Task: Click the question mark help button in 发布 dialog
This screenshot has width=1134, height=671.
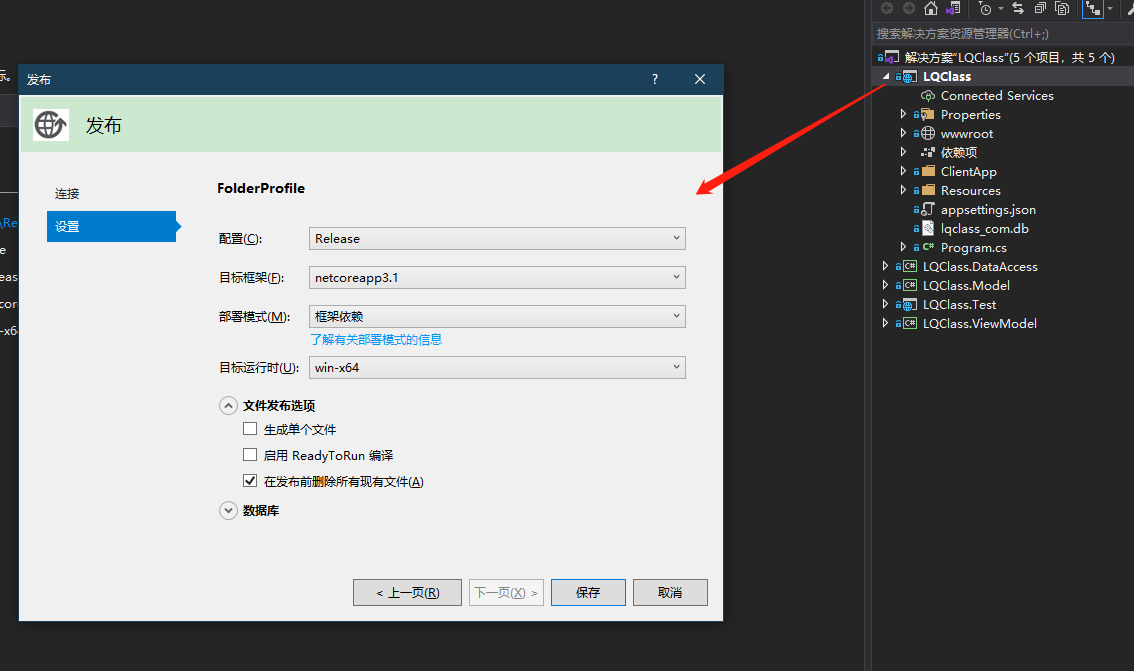Action: [x=655, y=79]
